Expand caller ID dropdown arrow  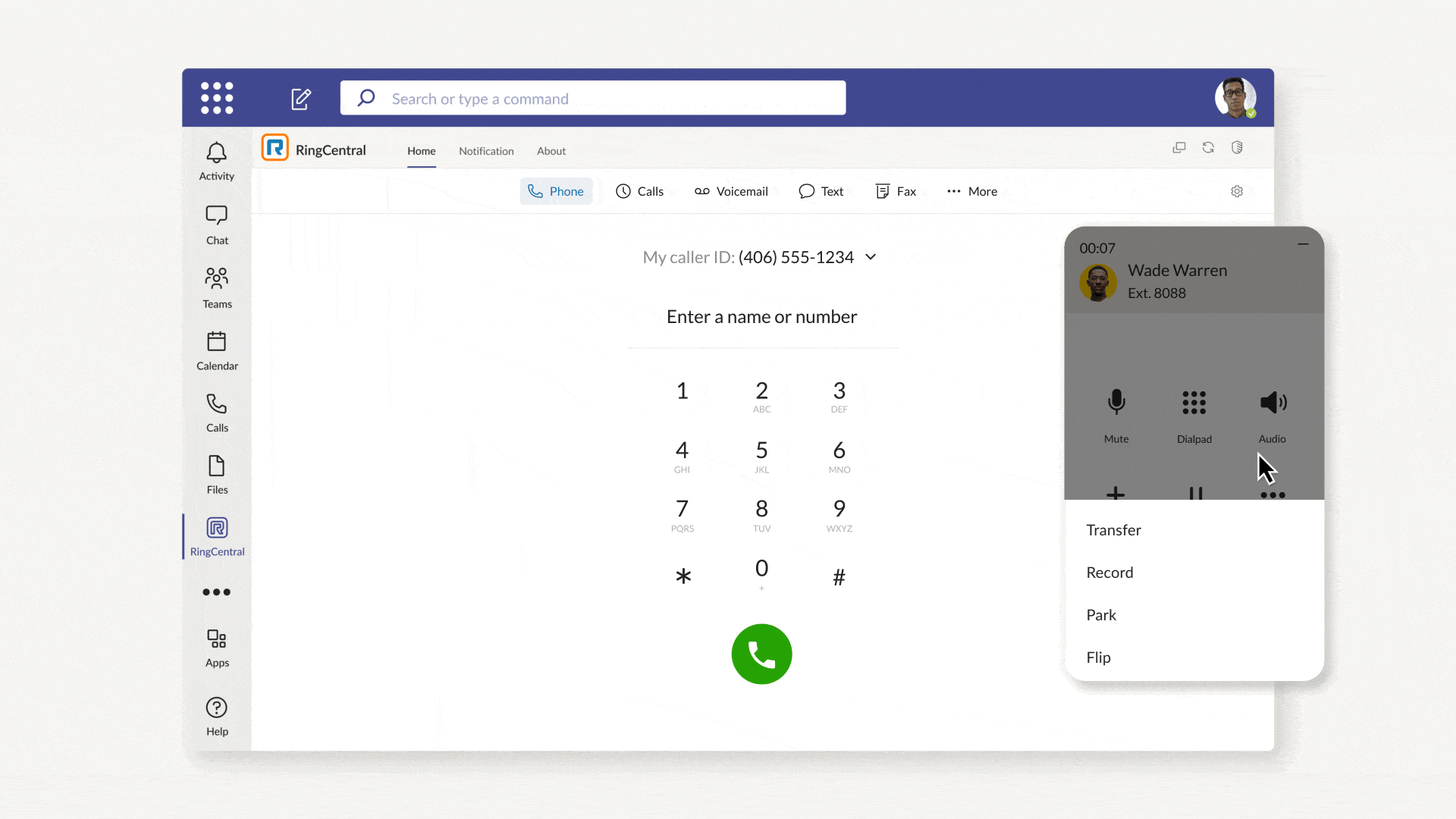(x=871, y=257)
